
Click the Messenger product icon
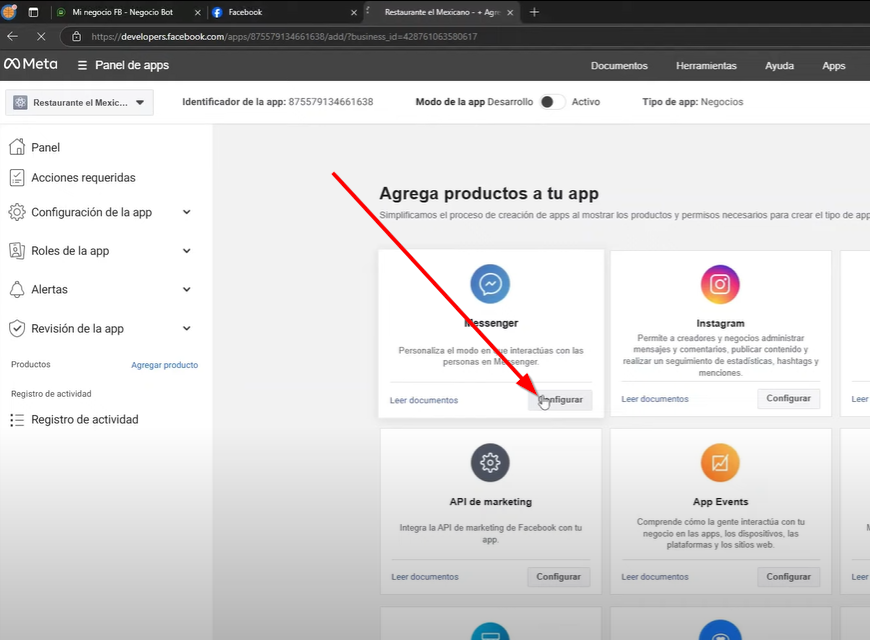[x=490, y=284]
